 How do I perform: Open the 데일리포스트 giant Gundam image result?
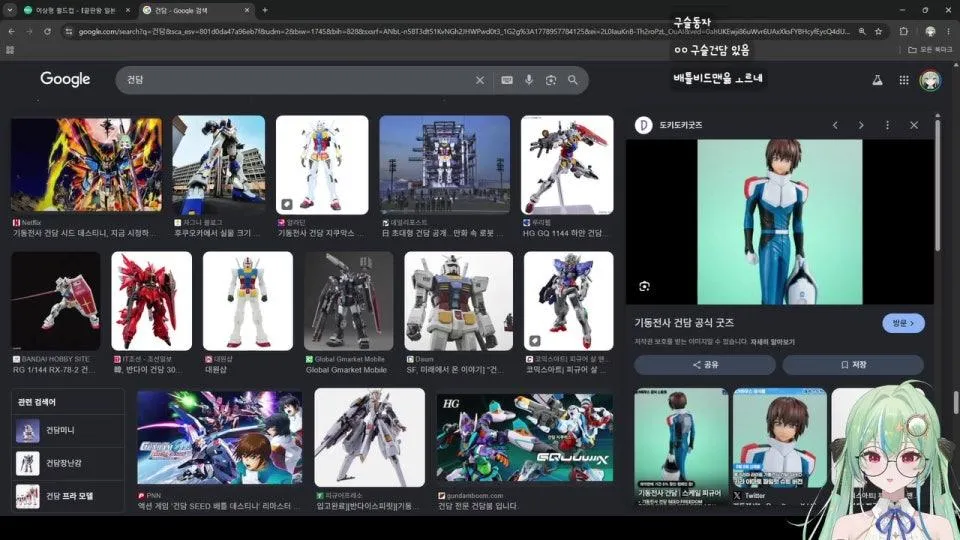(x=444, y=165)
